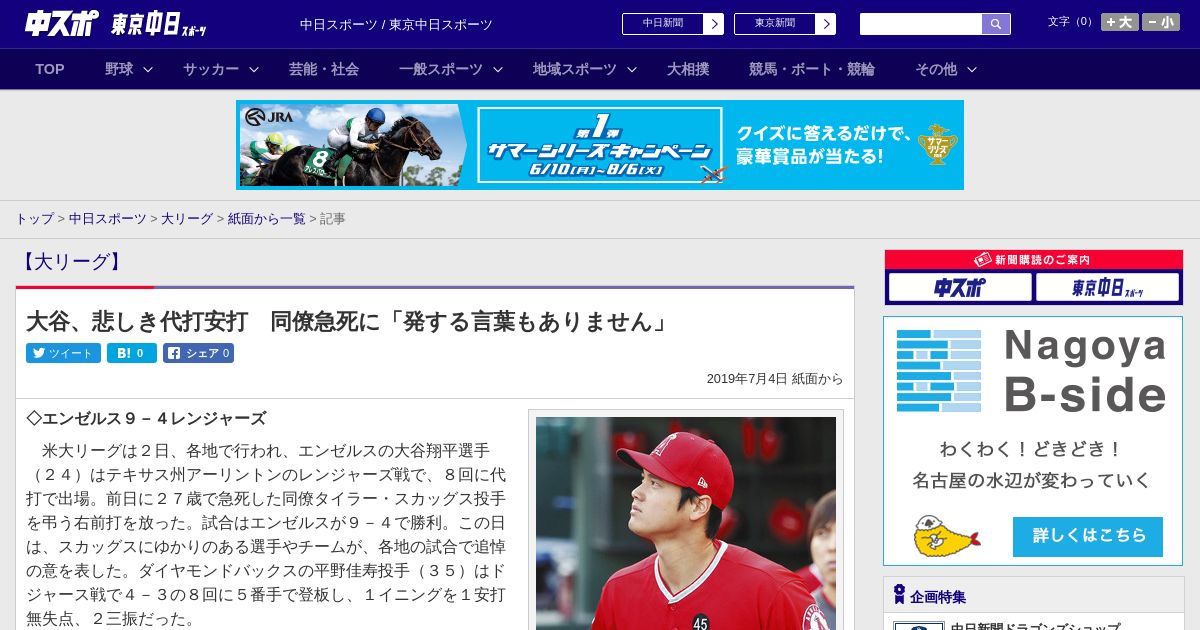Bookmark article with Hatena B! button
Image resolution: width=1200 pixels, height=630 pixels.
pos(132,353)
